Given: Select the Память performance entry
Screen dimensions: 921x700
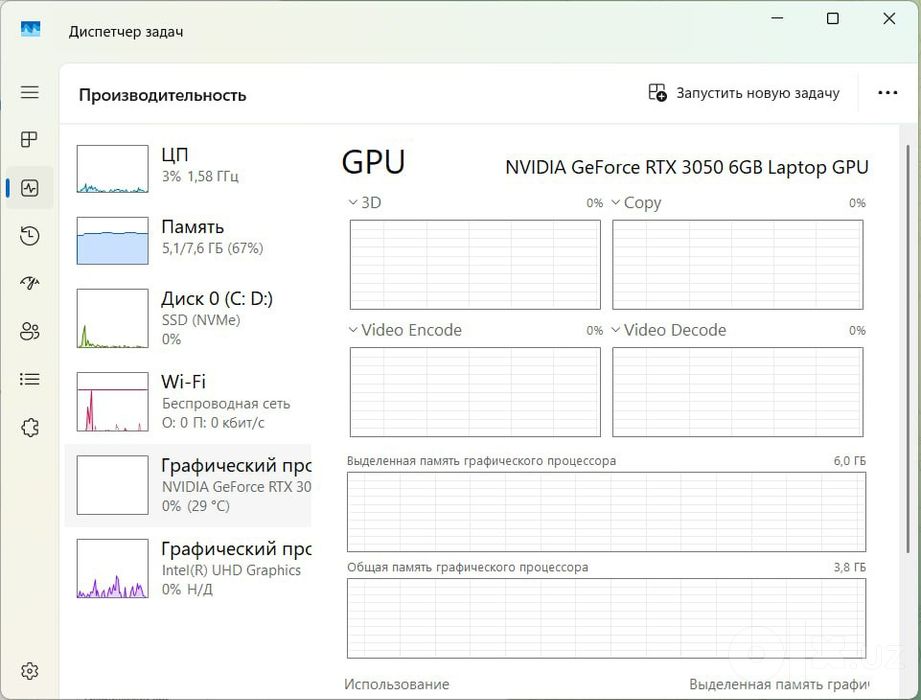Looking at the screenshot, I should pos(188,241).
